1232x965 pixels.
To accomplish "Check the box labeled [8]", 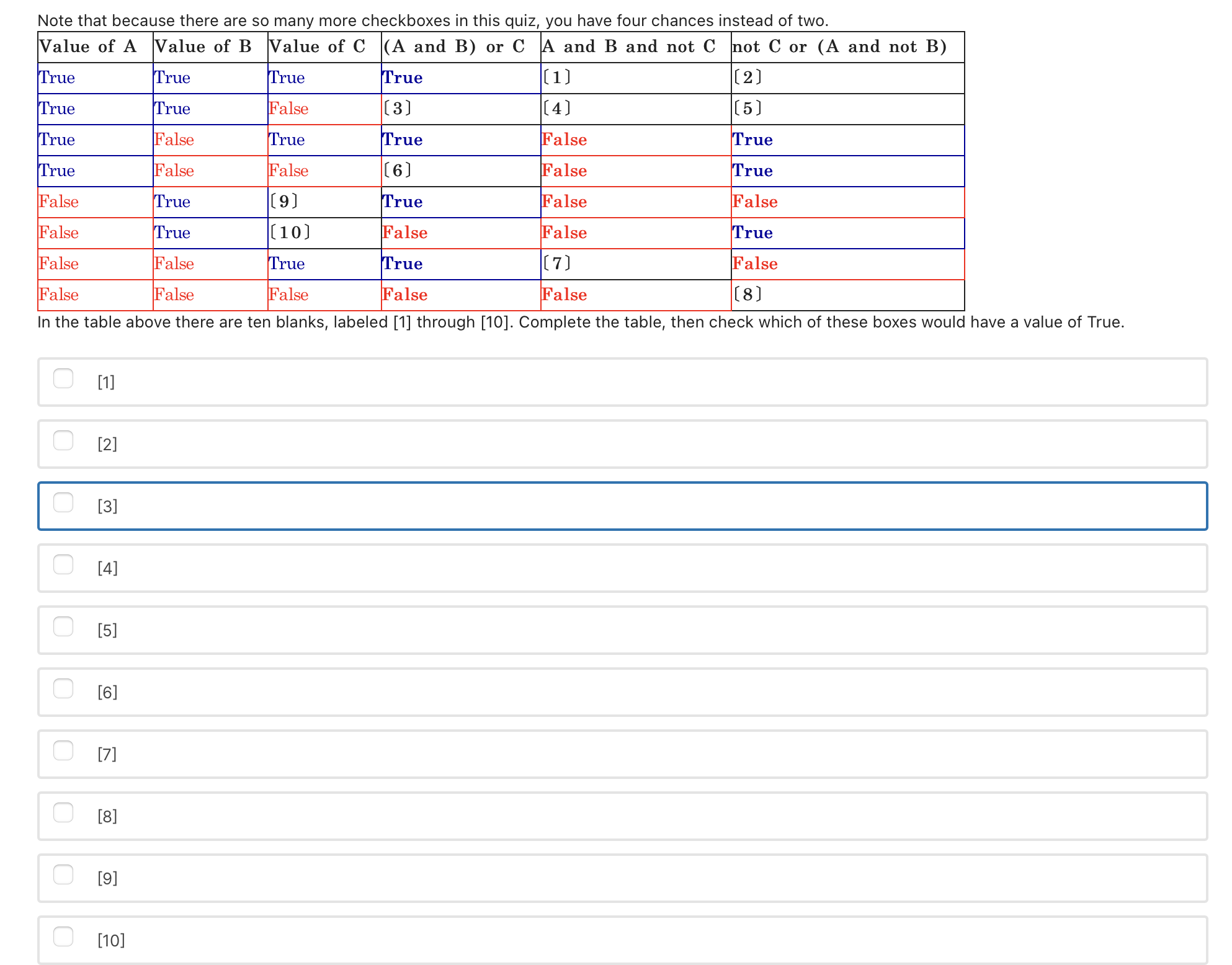I will 63,812.
